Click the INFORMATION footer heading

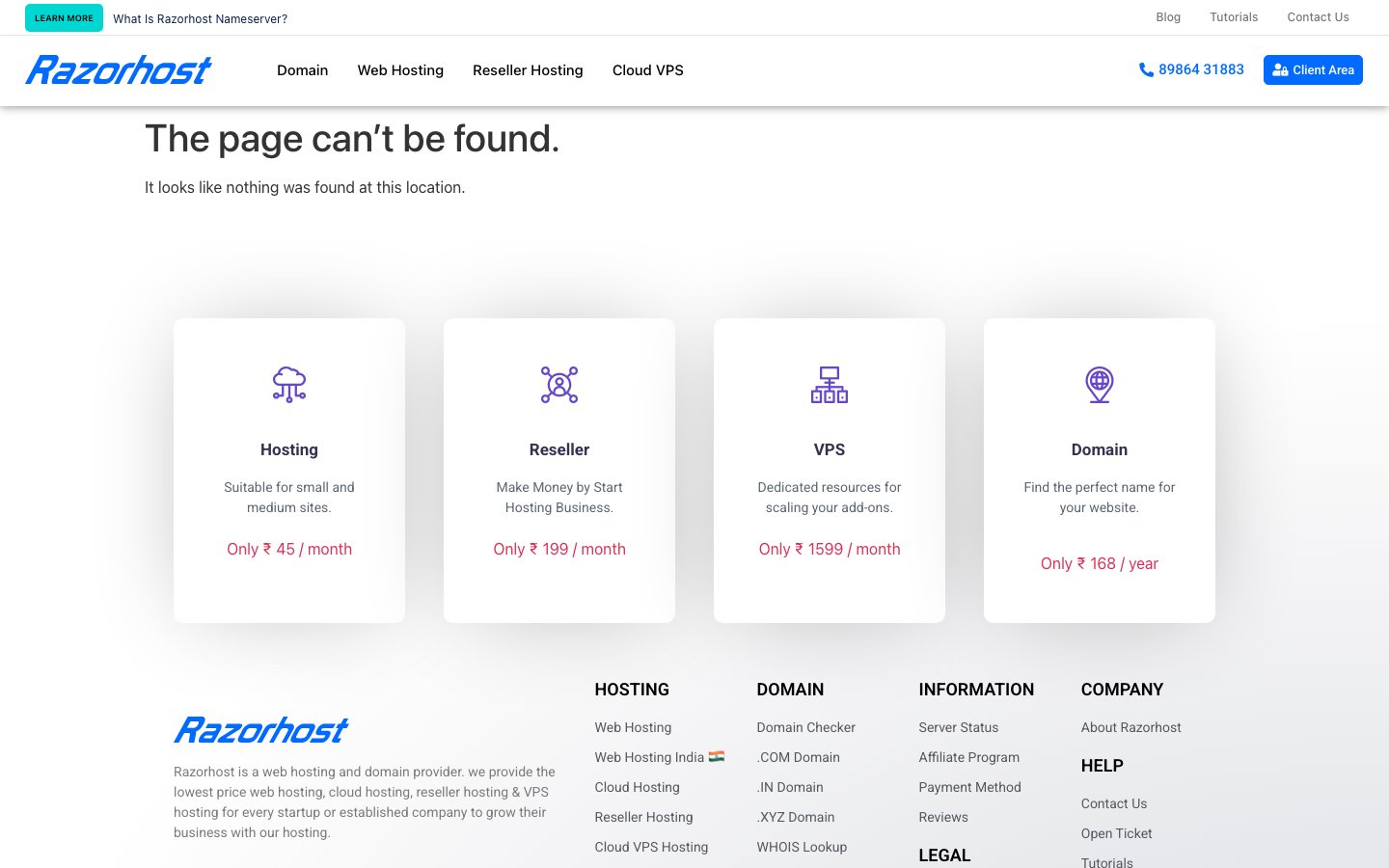(x=976, y=690)
